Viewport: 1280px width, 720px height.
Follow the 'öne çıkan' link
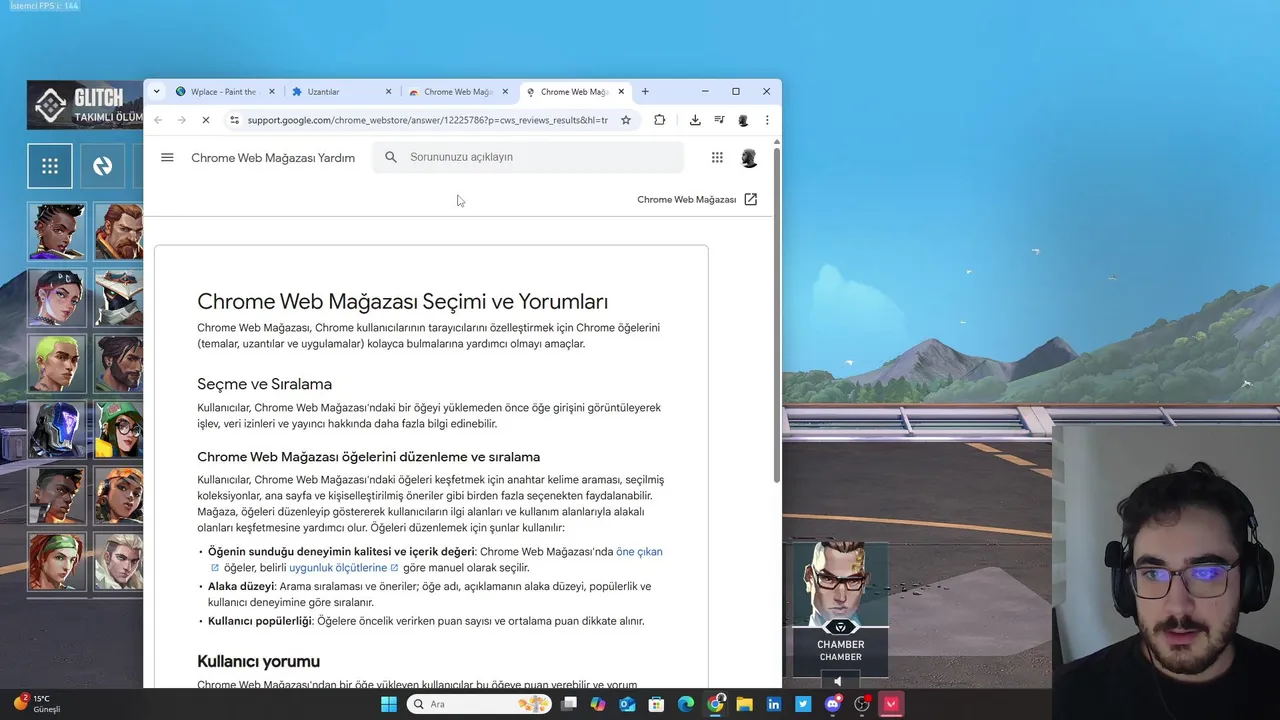(639, 552)
